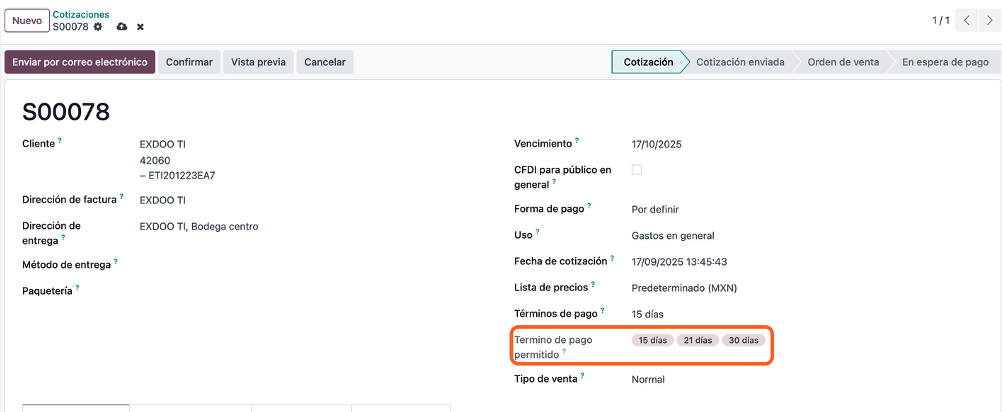Click Enviar por correo electrónico
The width and height of the screenshot is (1002, 412).
point(80,62)
